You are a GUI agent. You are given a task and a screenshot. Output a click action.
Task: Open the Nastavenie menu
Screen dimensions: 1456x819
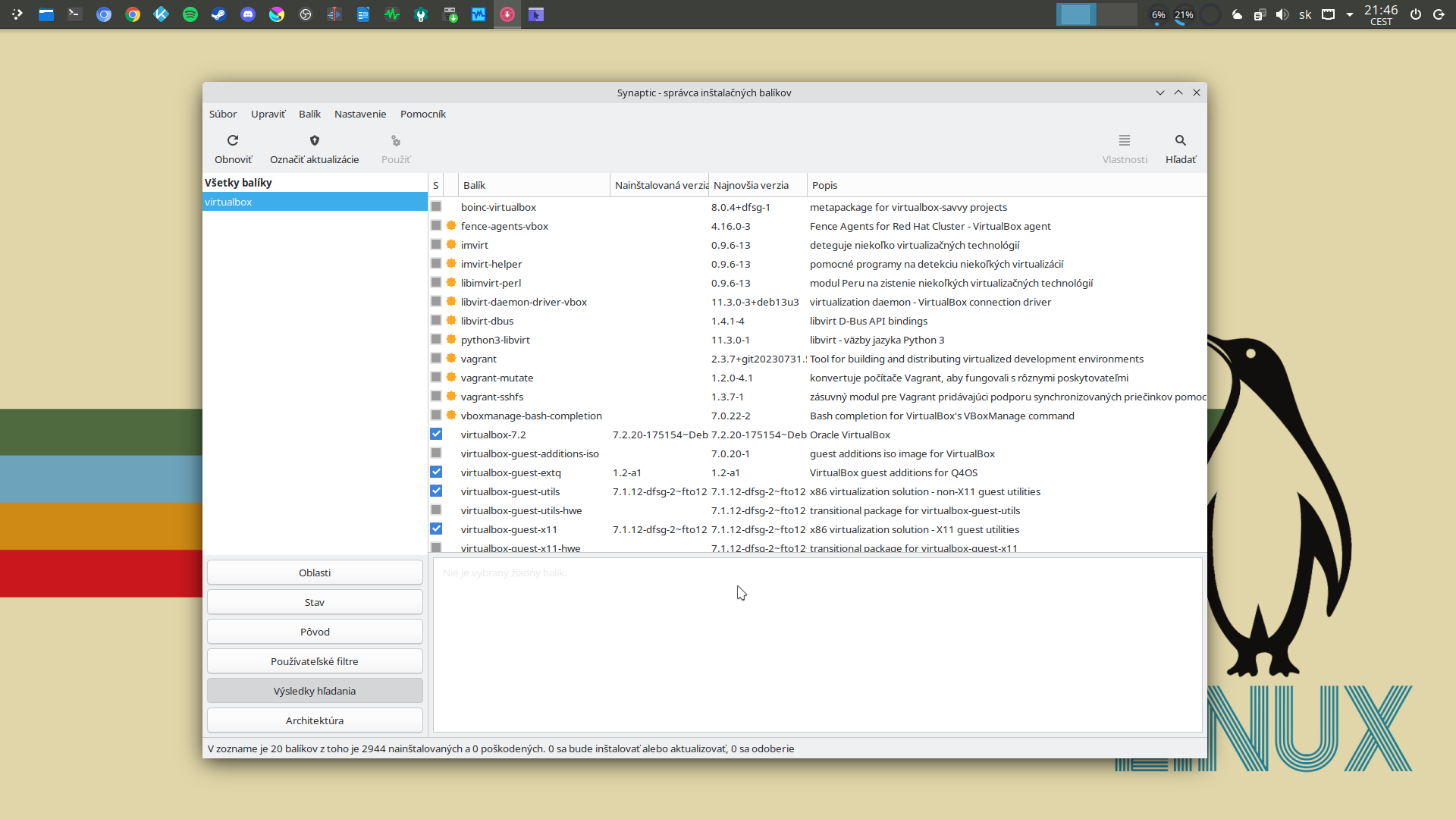pyautogui.click(x=360, y=114)
